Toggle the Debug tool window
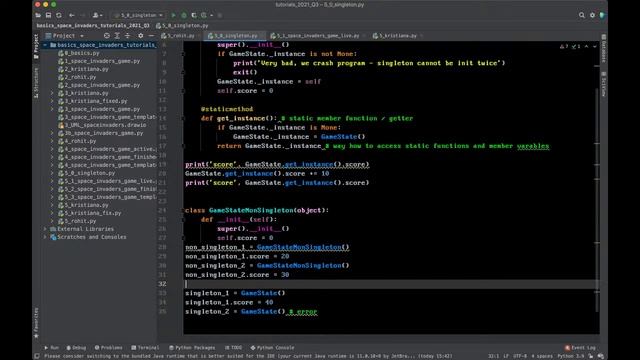Viewport: 640px width, 360px height. [x=76, y=348]
